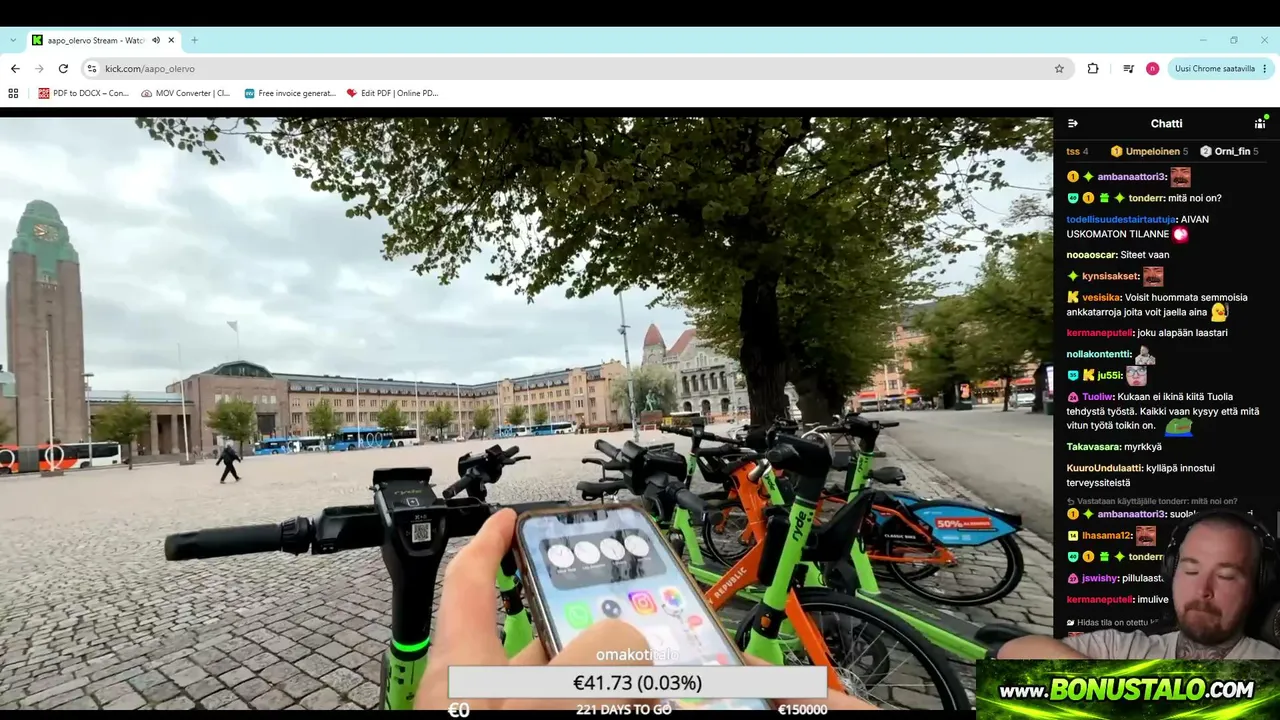This screenshot has width=1280, height=720.
Task: Go back to the previous page
Action: click(15, 69)
